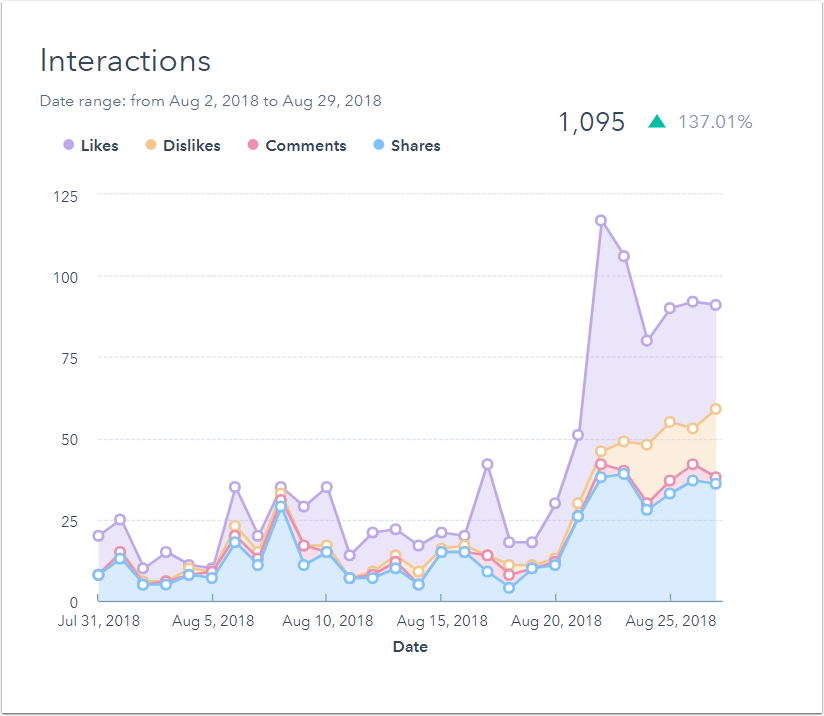Click the Date x-axis title
This screenshot has width=824, height=716.
[x=410, y=647]
